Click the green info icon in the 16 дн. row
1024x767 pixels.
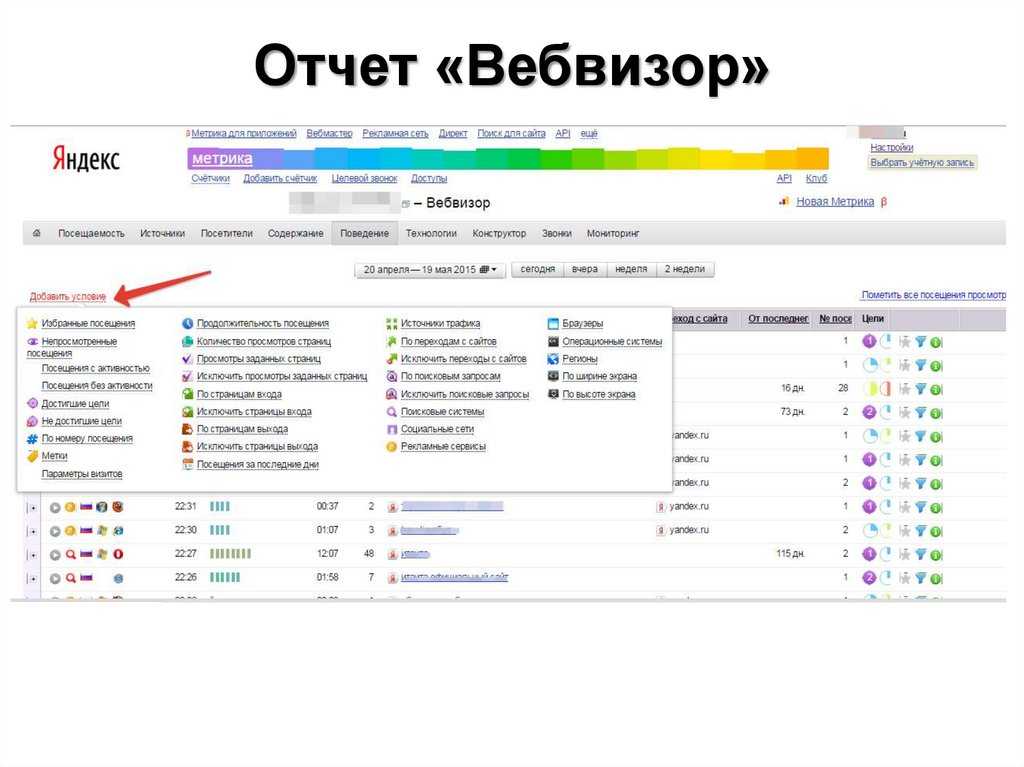tap(936, 389)
